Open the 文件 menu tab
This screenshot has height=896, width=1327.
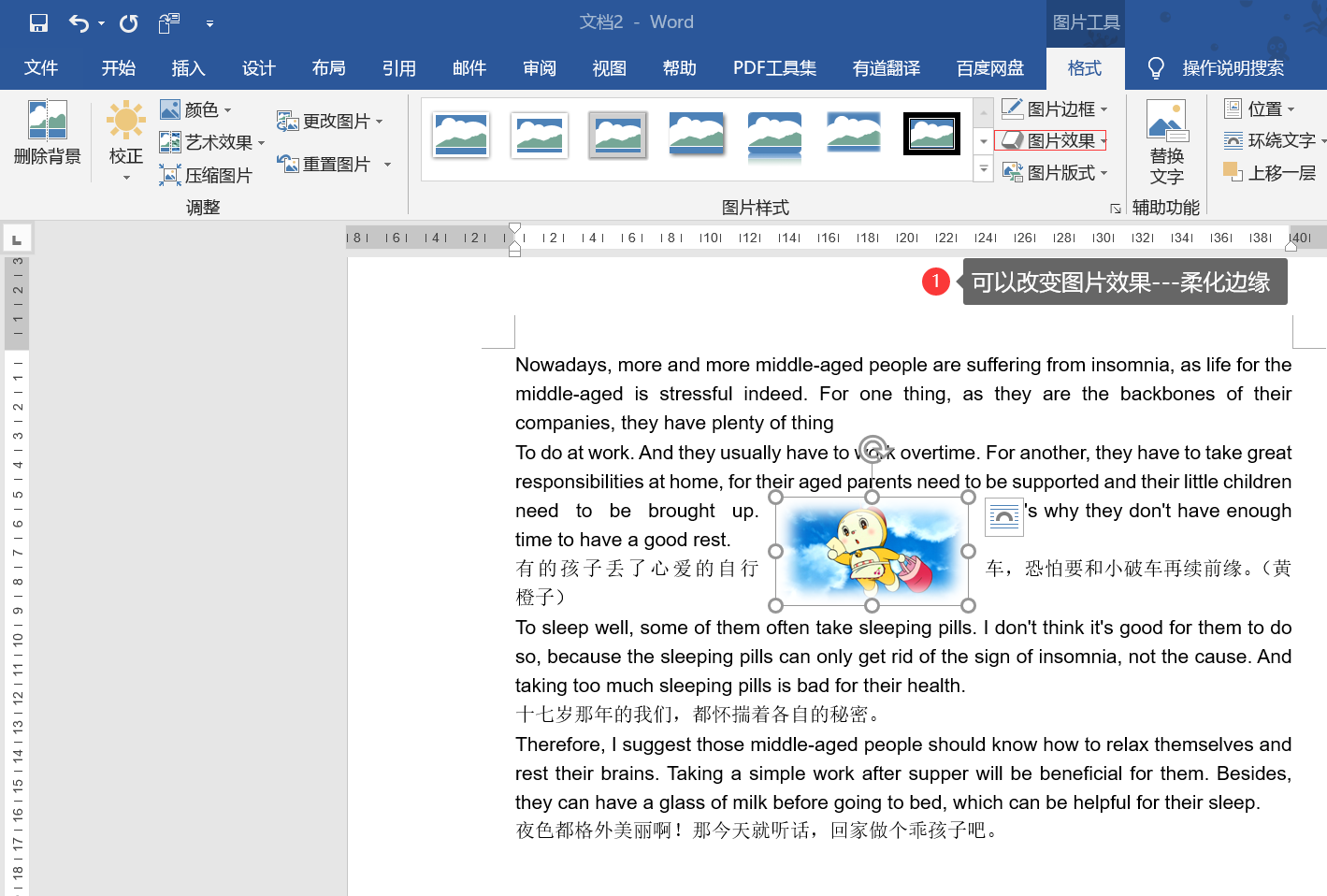[x=41, y=68]
